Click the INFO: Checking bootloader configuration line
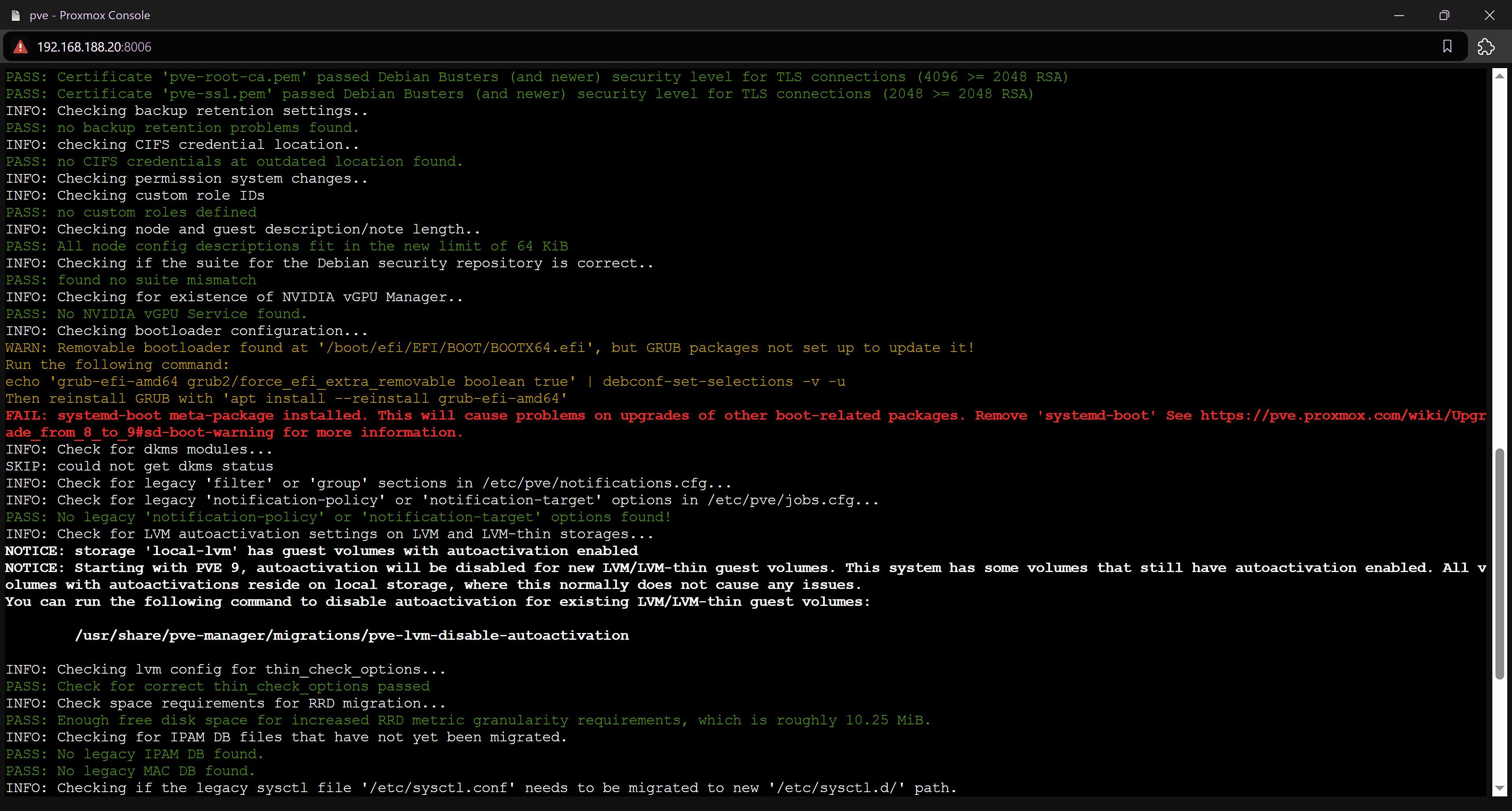The image size is (1512, 811). point(187,330)
